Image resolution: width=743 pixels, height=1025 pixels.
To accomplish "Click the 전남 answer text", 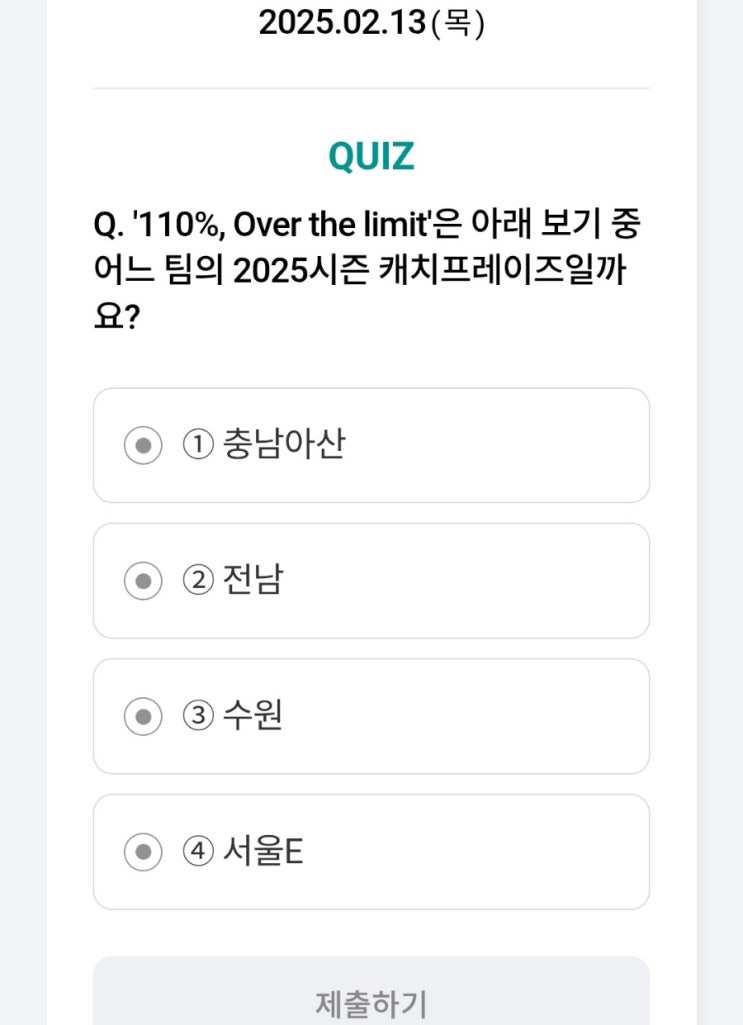I will pyautogui.click(x=254, y=580).
